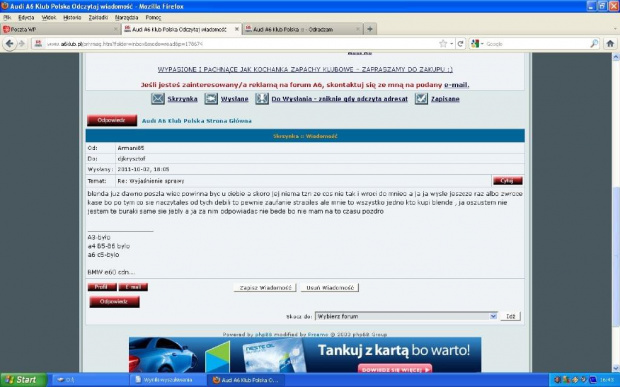The image size is (620, 387).
Task: Click the search magnifier icon in Google box
Action: click(x=594, y=44)
